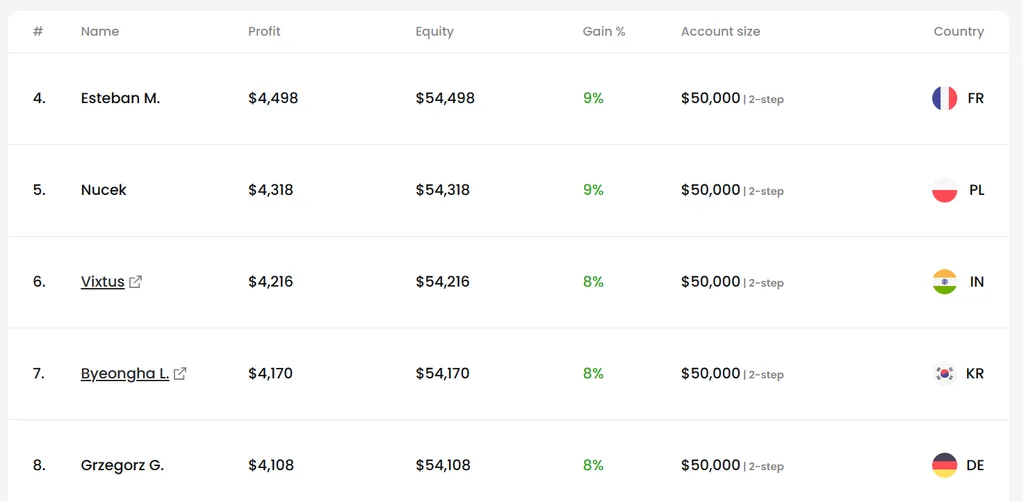Click the Country column header
The width and height of the screenshot is (1024, 501).
[959, 31]
